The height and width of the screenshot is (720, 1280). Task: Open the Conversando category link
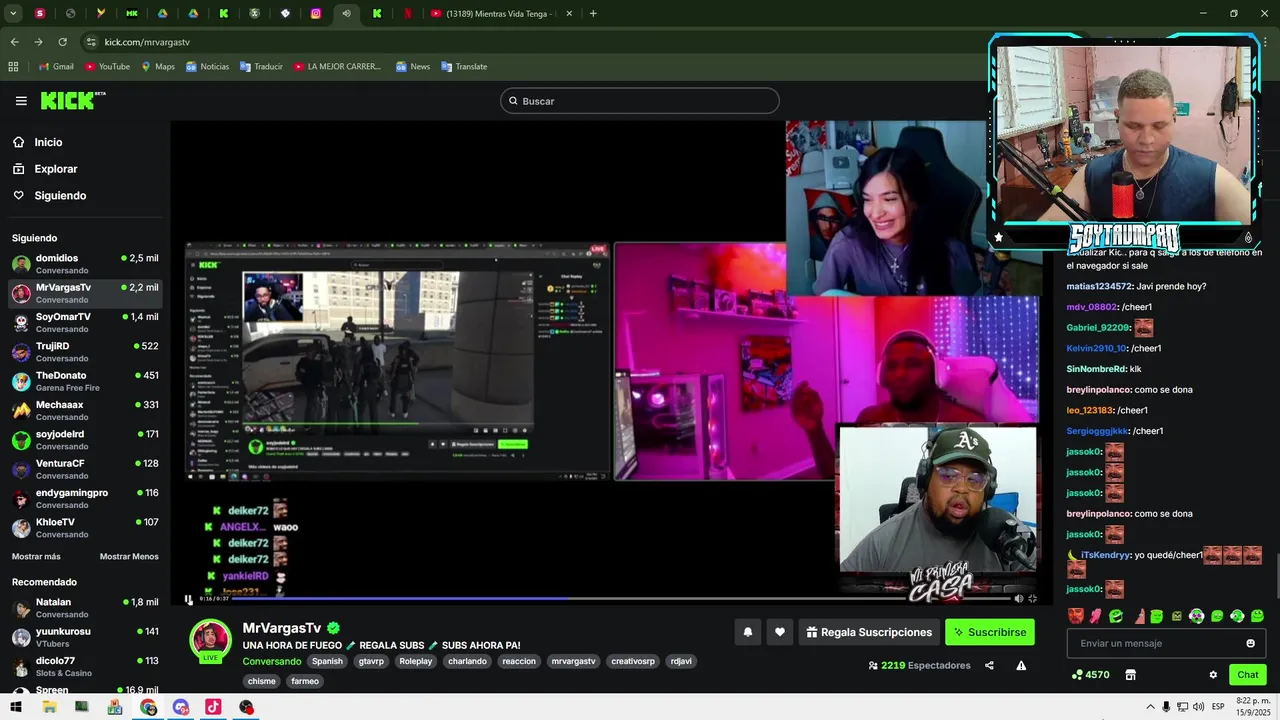click(x=271, y=661)
